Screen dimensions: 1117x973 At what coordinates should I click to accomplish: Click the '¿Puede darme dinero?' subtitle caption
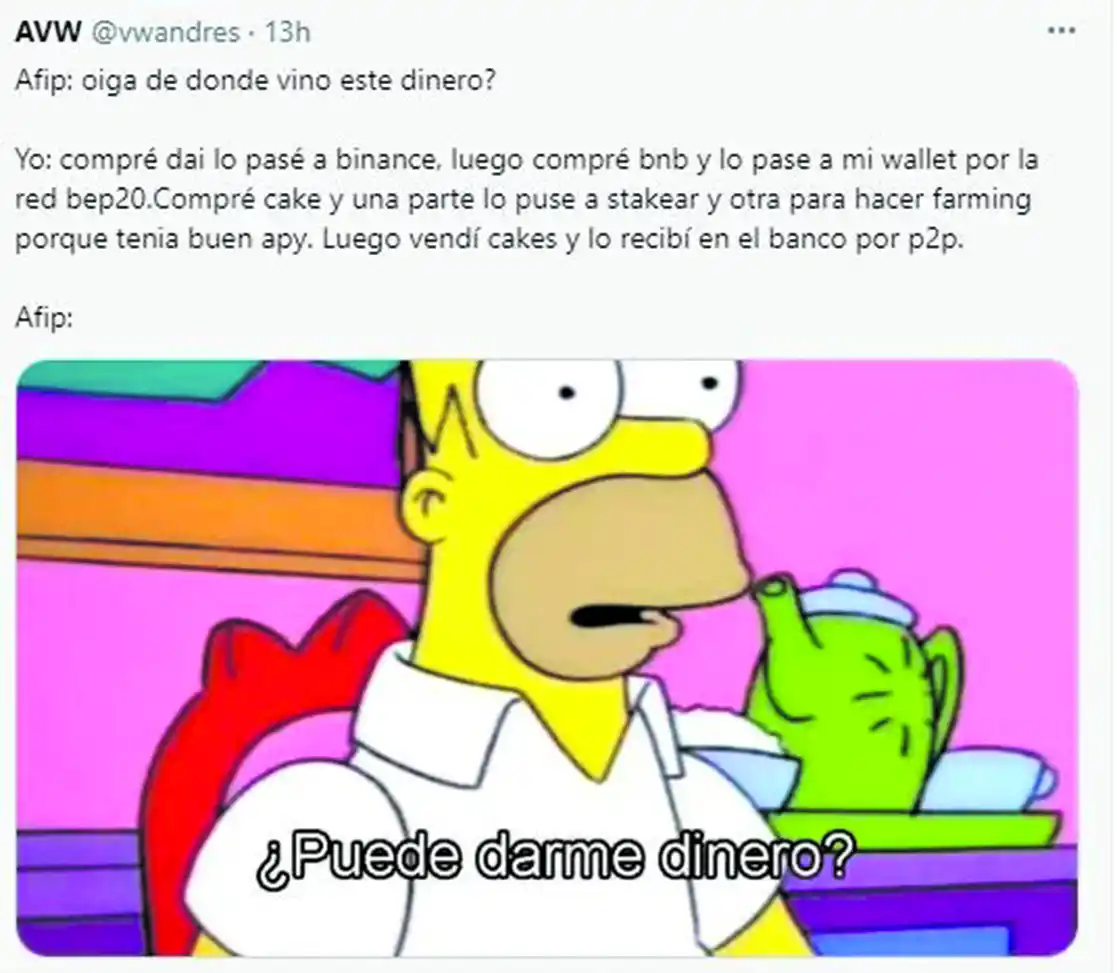click(554, 858)
